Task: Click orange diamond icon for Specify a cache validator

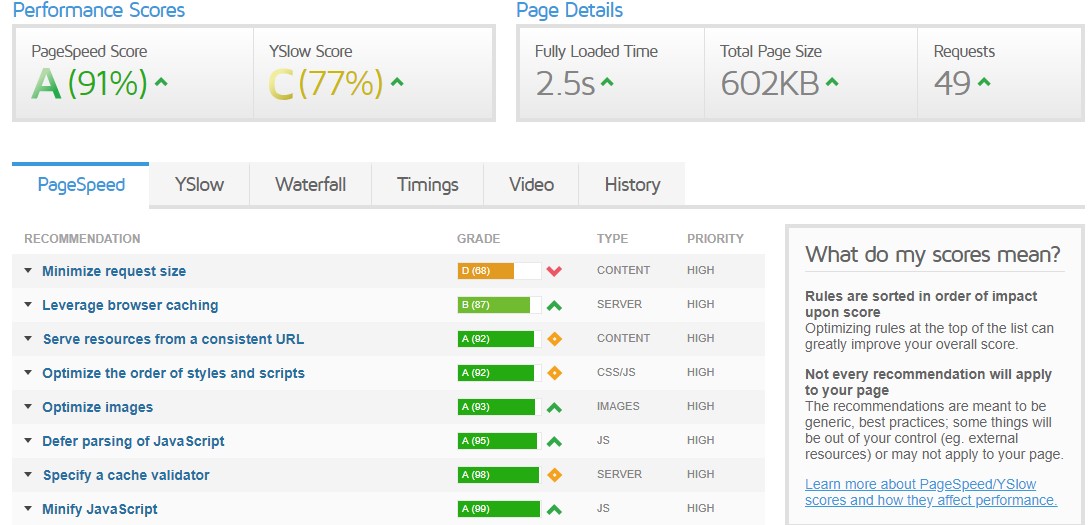Action: pyautogui.click(x=554, y=475)
